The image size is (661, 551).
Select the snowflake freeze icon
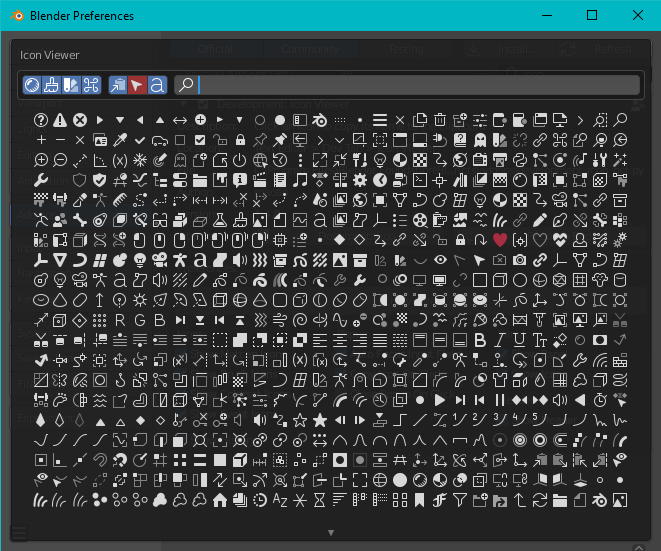(140, 160)
